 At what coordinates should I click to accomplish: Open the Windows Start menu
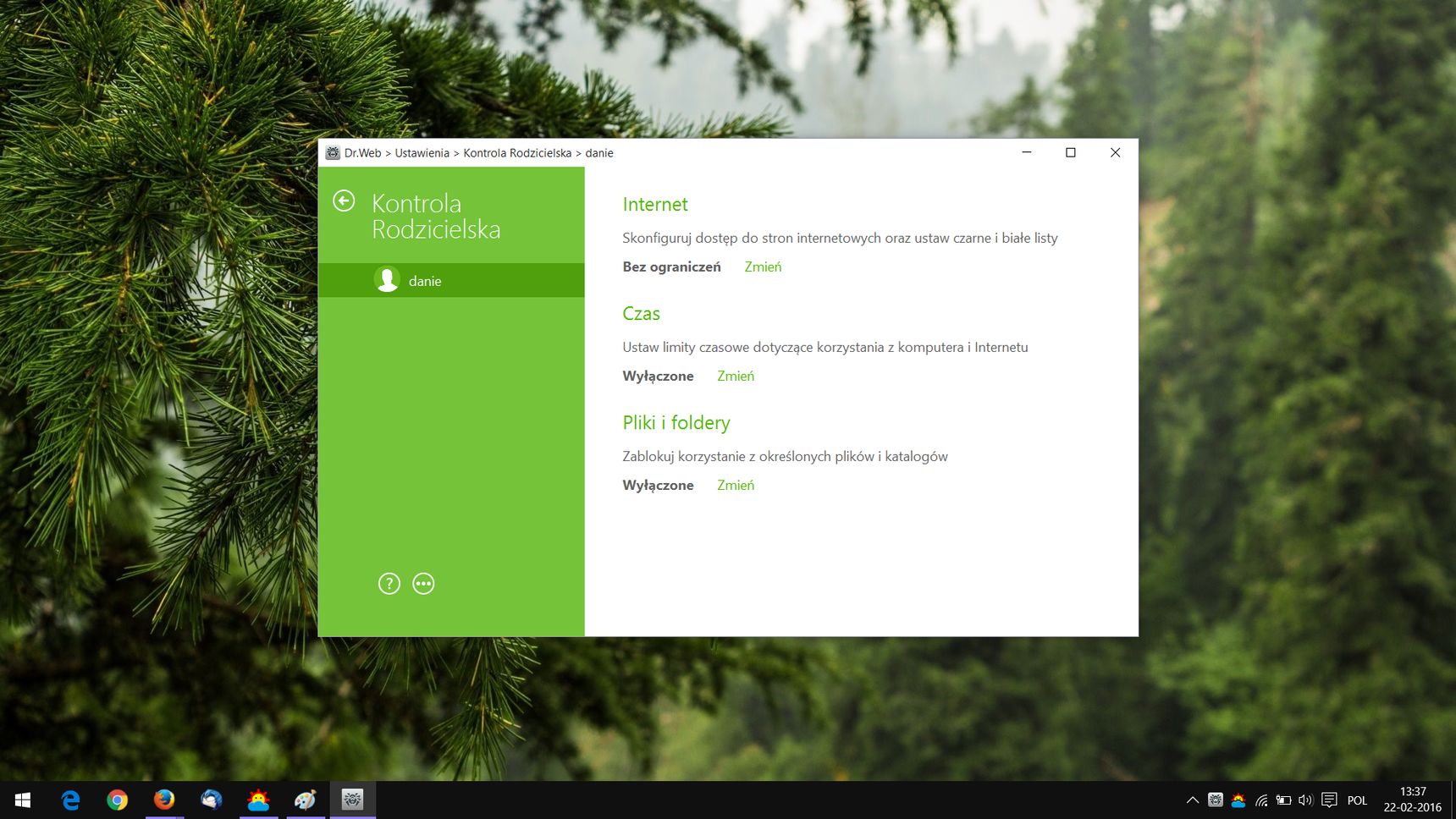click(x=23, y=800)
